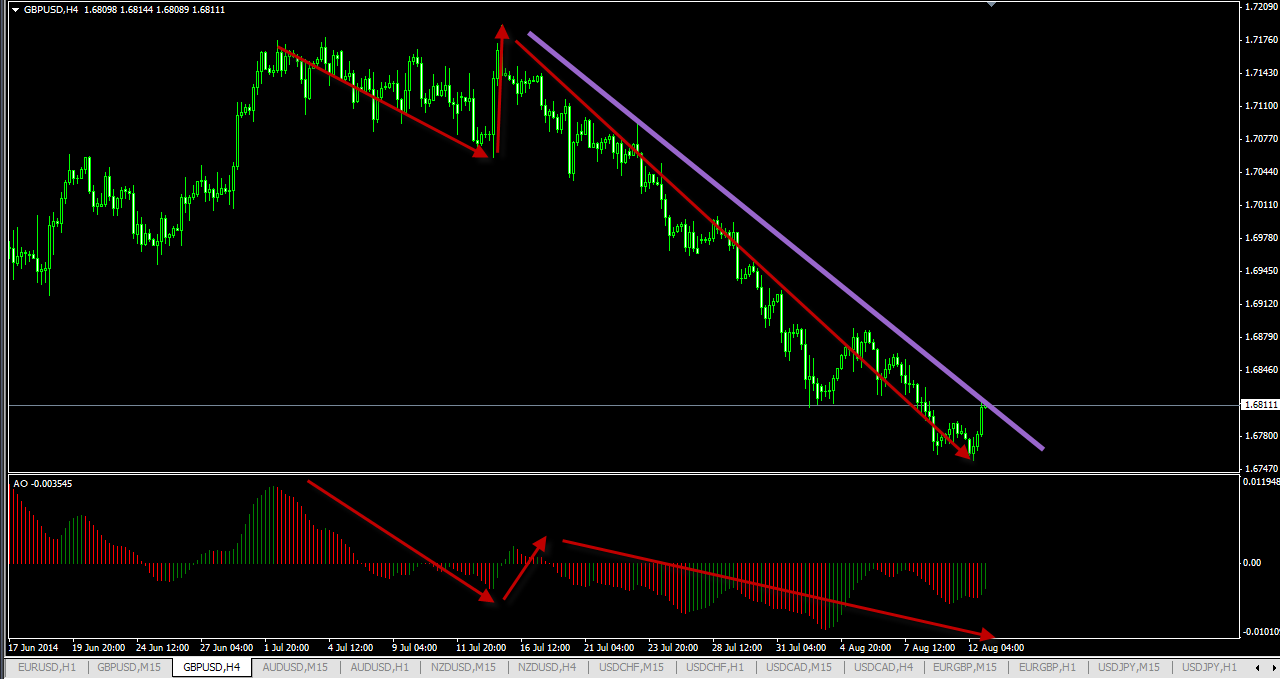Click the 1.72090 level on price scale

pyautogui.click(x=1259, y=7)
